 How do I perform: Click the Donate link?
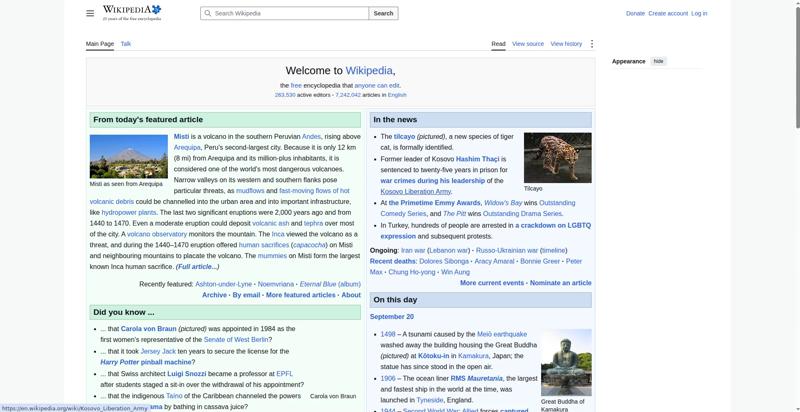tap(635, 13)
